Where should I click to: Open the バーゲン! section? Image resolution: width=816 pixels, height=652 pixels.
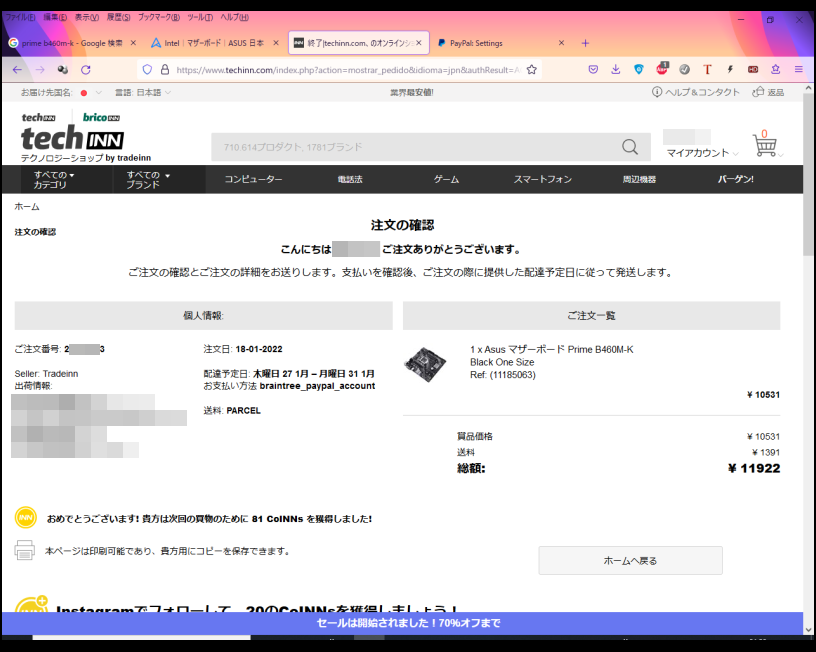coord(735,180)
